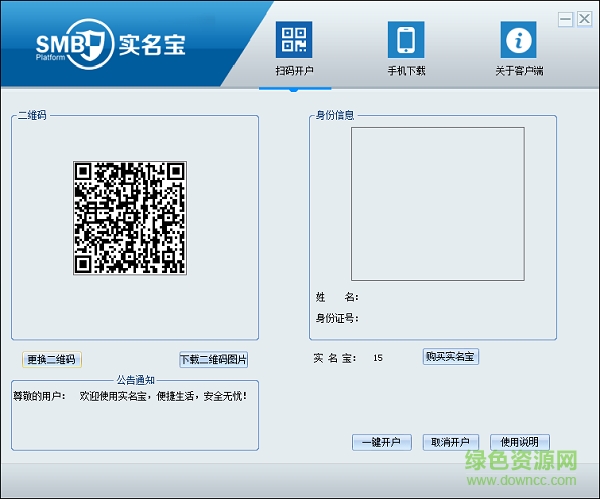This screenshot has width=600, height=499.
Task: Open the 关于客户端 info icon
Action: (518, 40)
